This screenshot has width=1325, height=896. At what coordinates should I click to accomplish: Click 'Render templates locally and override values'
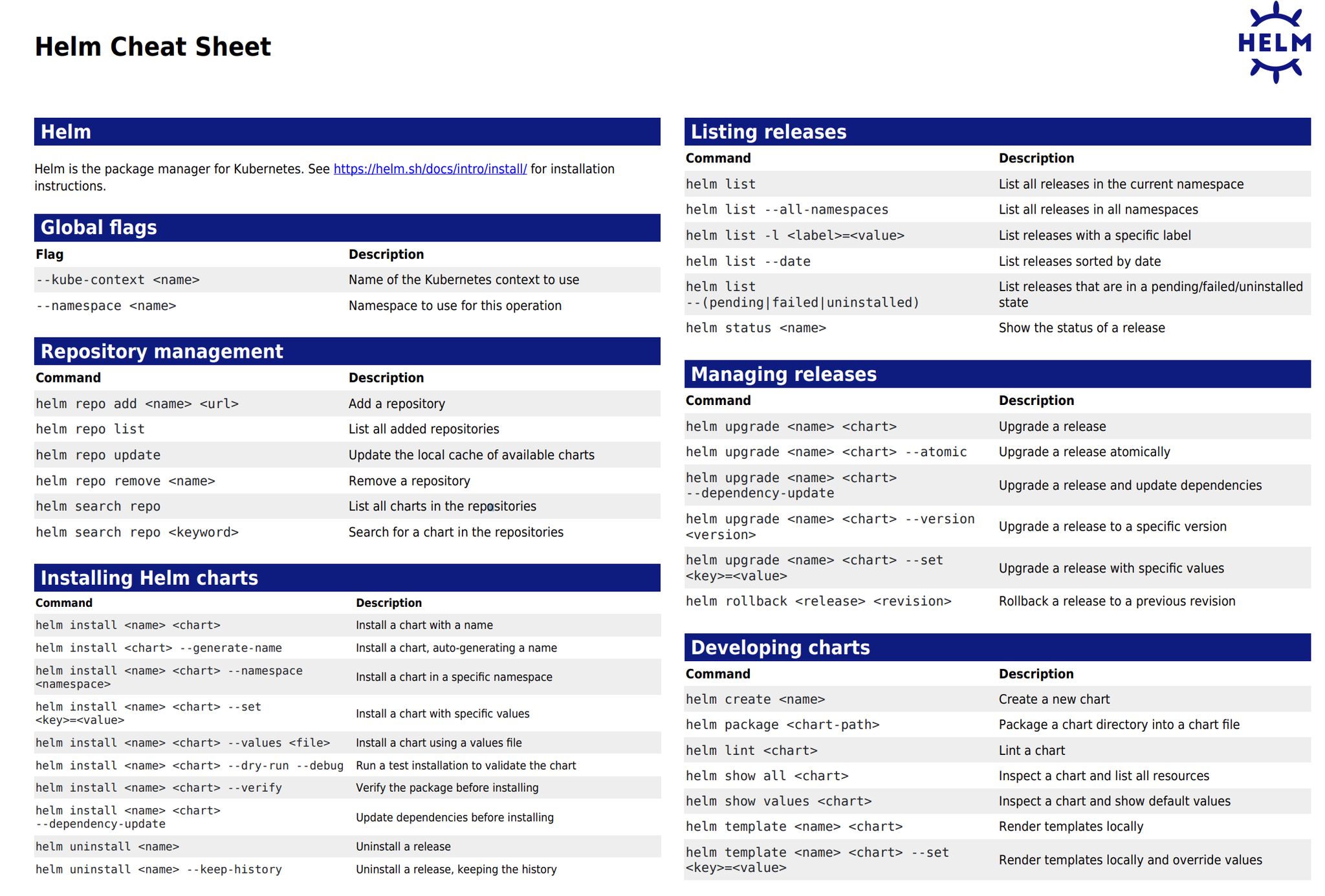point(1130,860)
